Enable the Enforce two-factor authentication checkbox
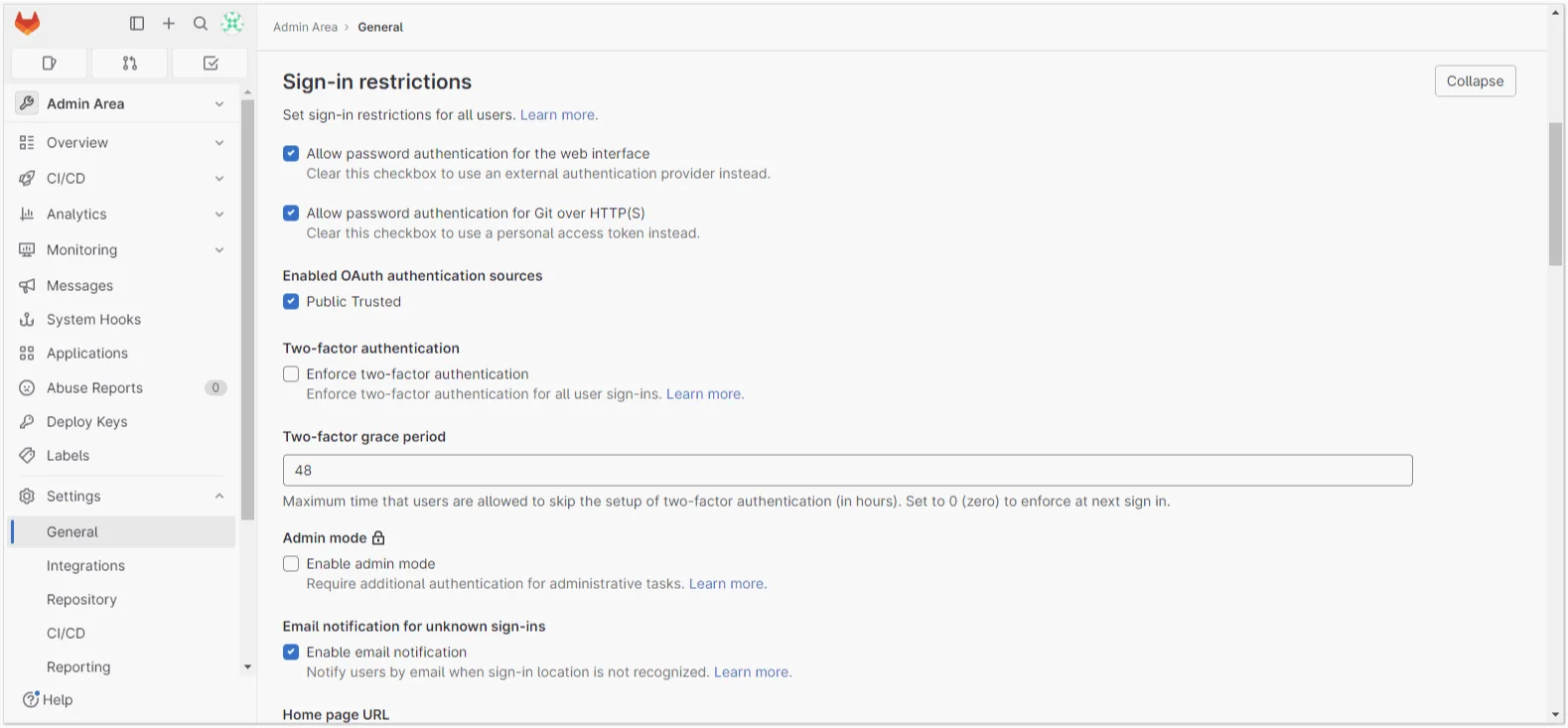1568x728 pixels. pyautogui.click(x=291, y=374)
